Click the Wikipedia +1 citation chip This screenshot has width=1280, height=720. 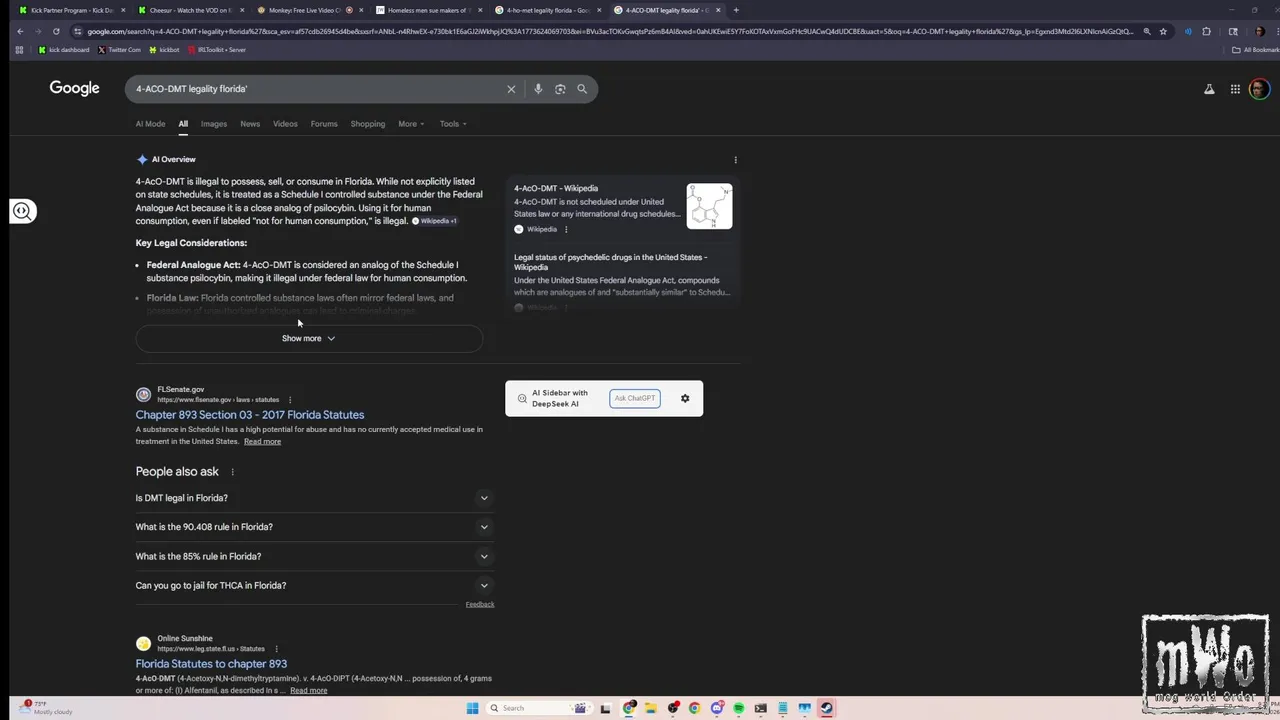[434, 221]
